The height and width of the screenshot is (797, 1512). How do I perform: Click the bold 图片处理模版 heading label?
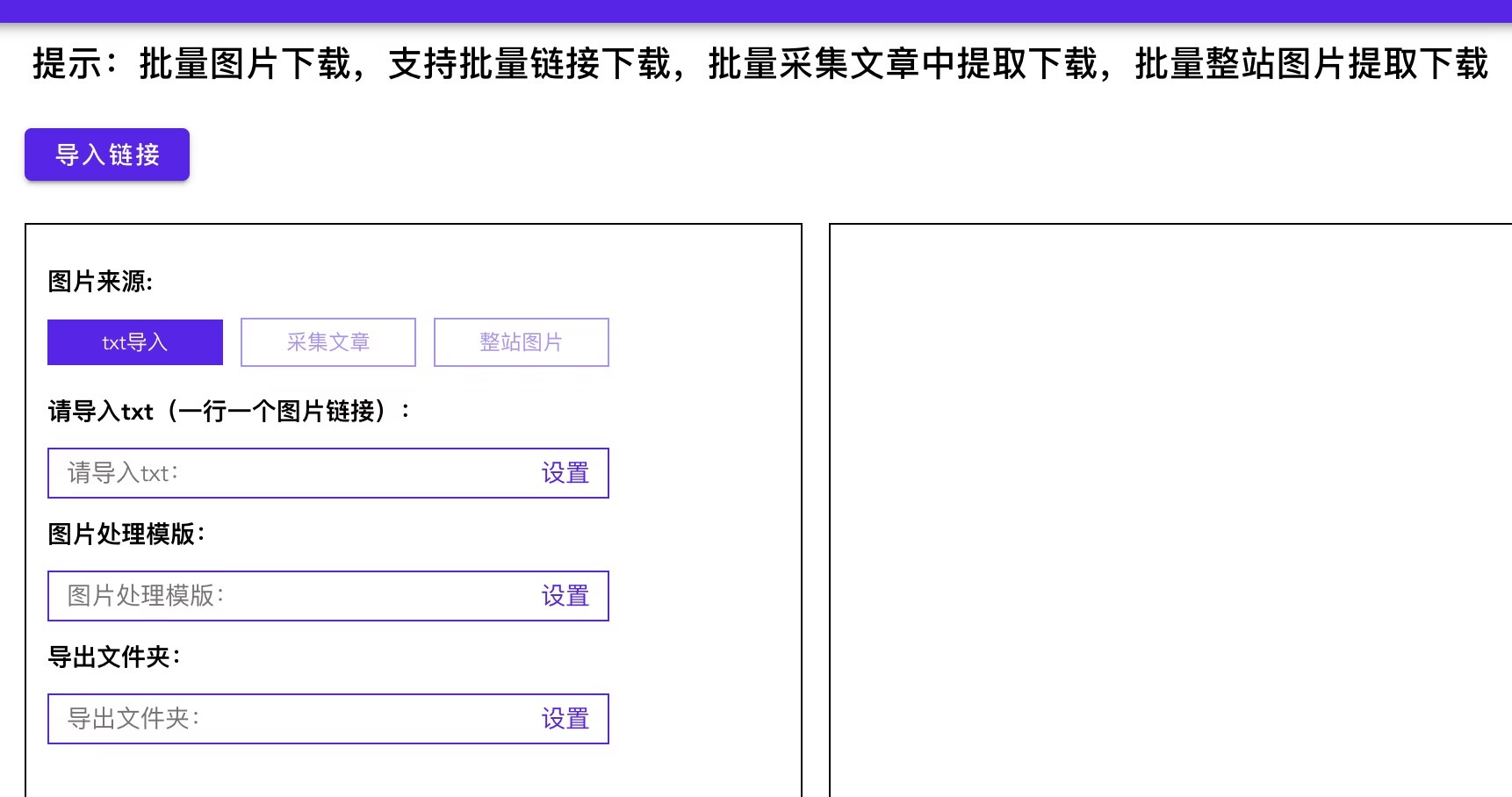[x=126, y=534]
